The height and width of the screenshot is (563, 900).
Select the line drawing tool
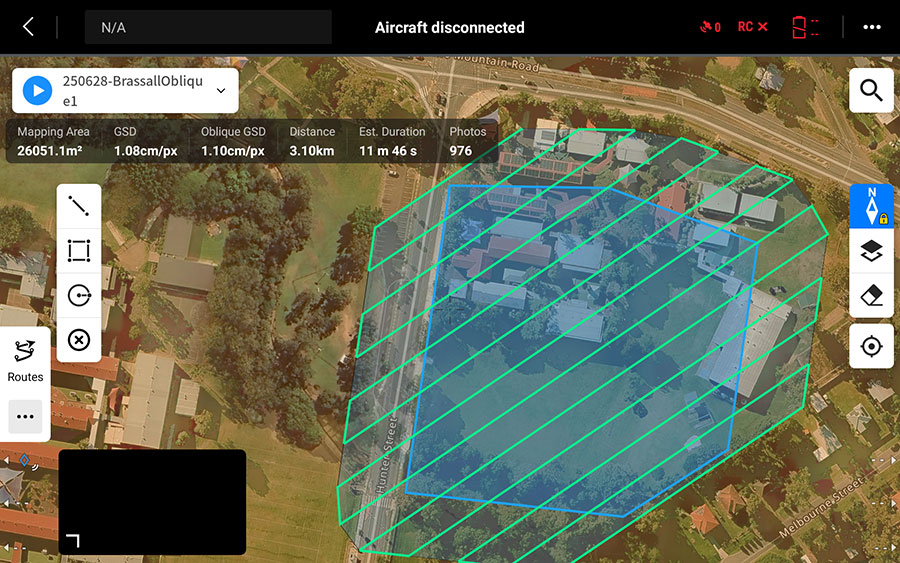79,206
